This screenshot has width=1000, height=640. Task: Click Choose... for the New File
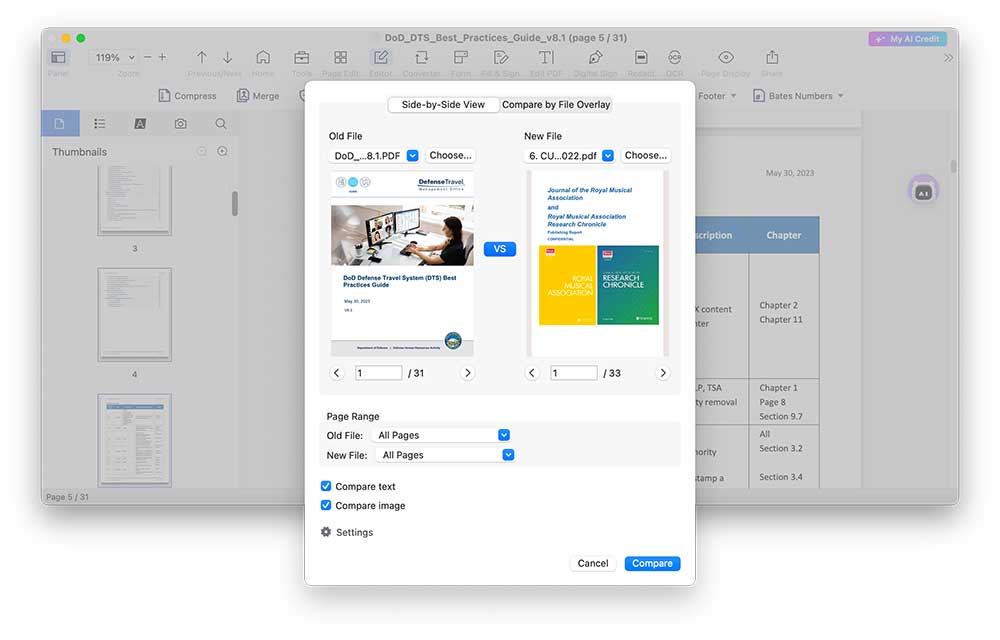pyautogui.click(x=645, y=156)
